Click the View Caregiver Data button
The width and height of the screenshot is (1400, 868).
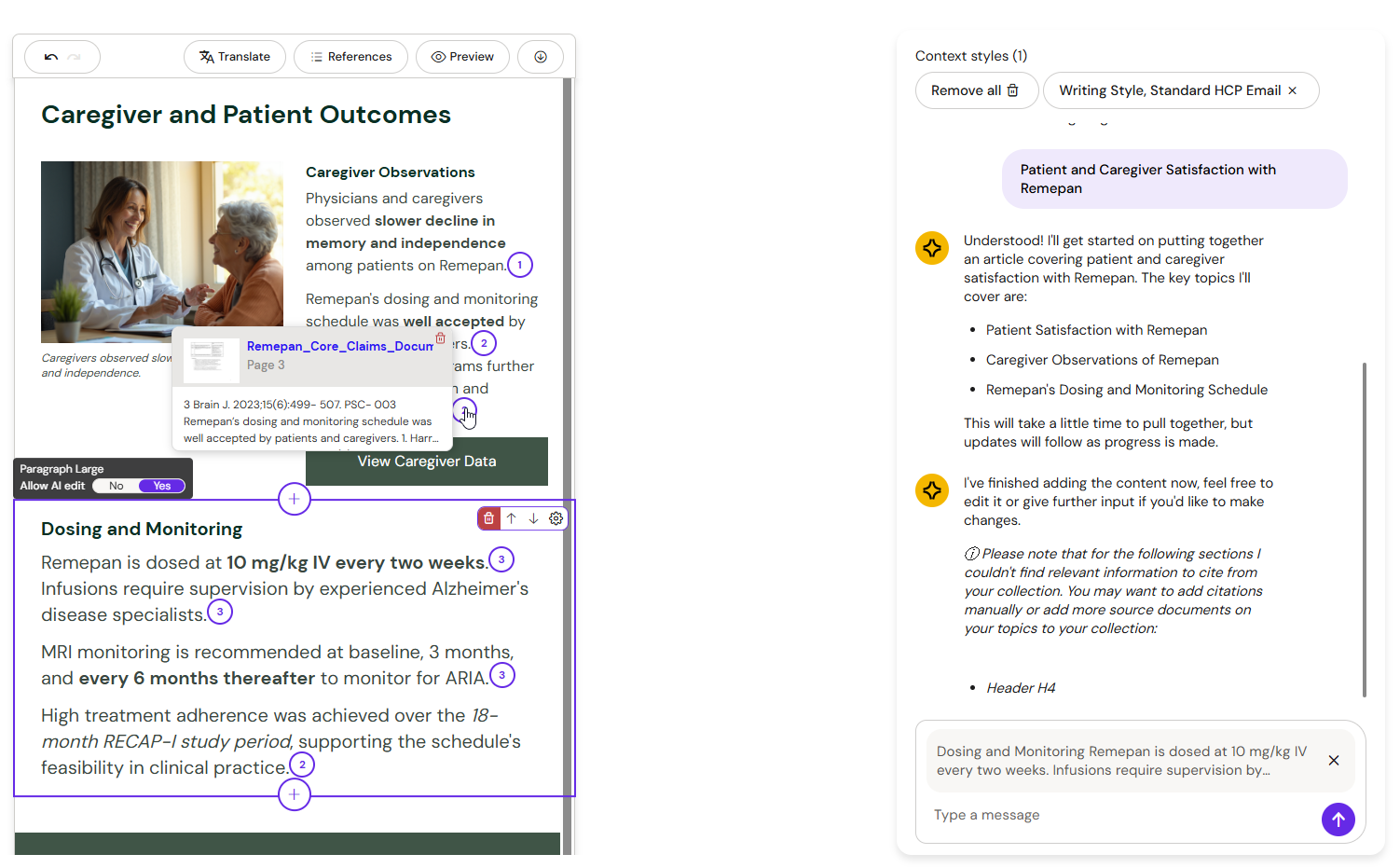427,462
